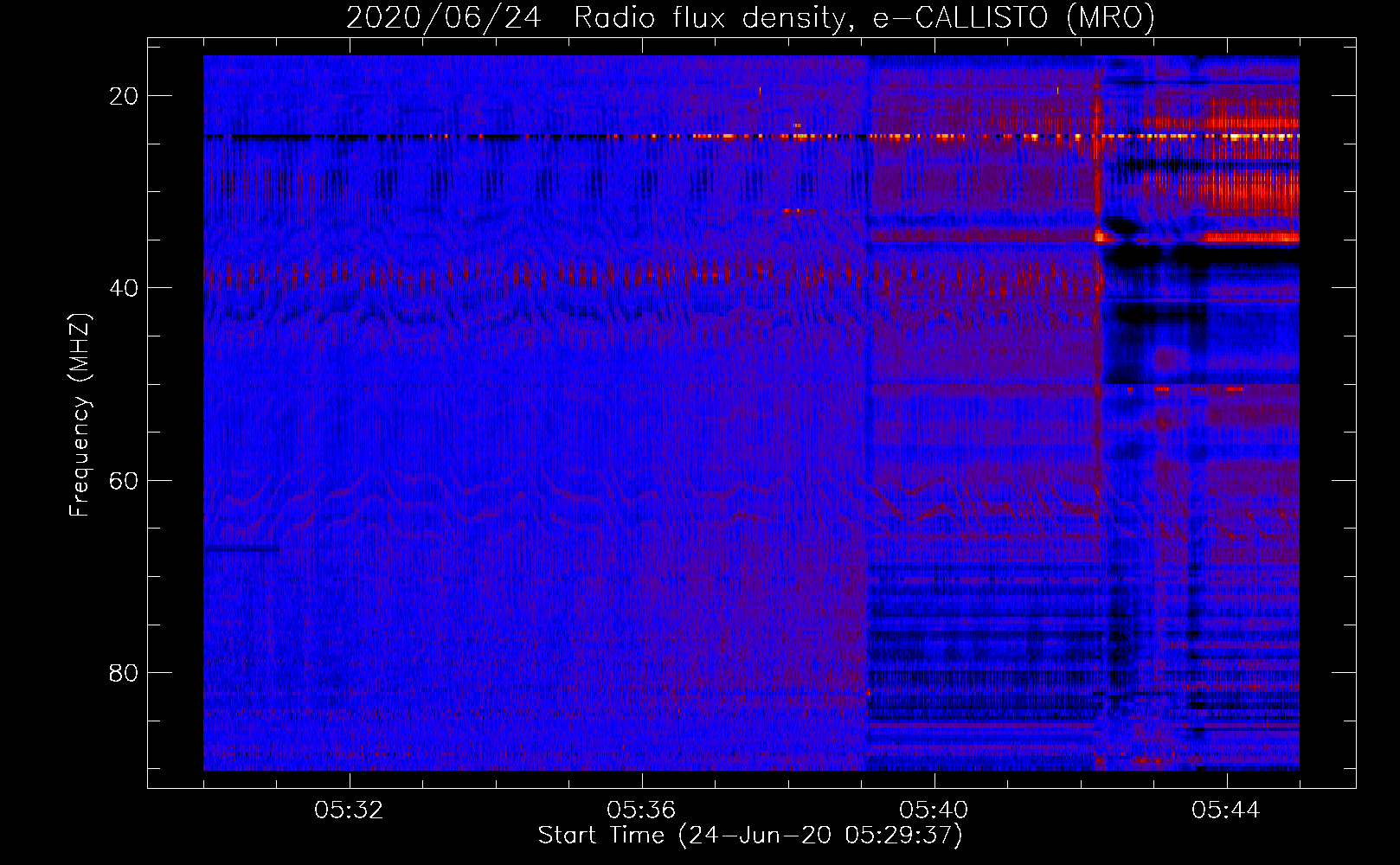The width and height of the screenshot is (1400, 865).
Task: Click the 05:32 time tick label
Action: click(350, 811)
